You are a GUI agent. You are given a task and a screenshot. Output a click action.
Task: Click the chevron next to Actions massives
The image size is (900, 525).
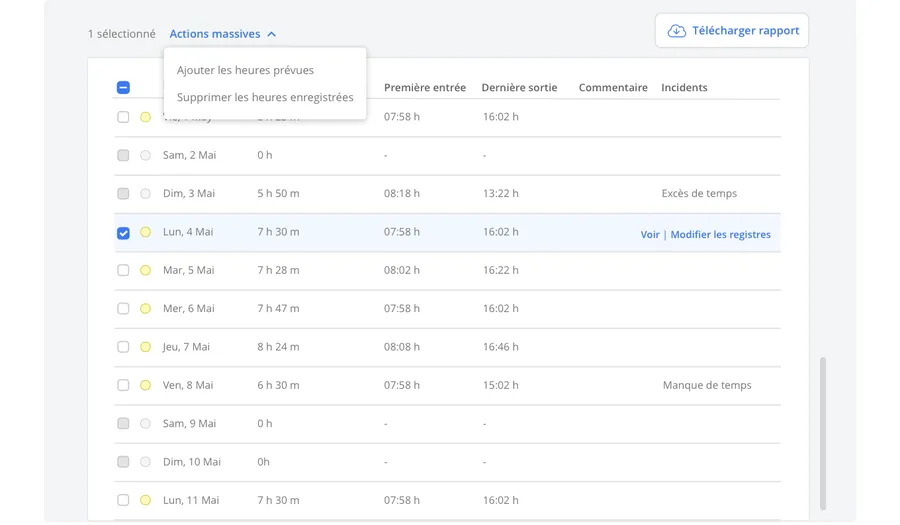(x=272, y=34)
